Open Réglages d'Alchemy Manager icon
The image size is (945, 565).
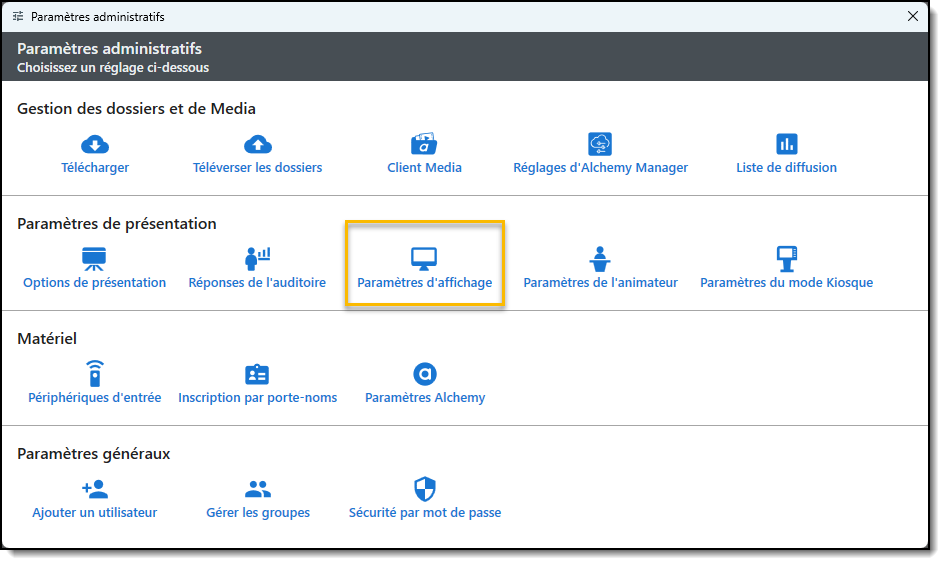[x=600, y=144]
